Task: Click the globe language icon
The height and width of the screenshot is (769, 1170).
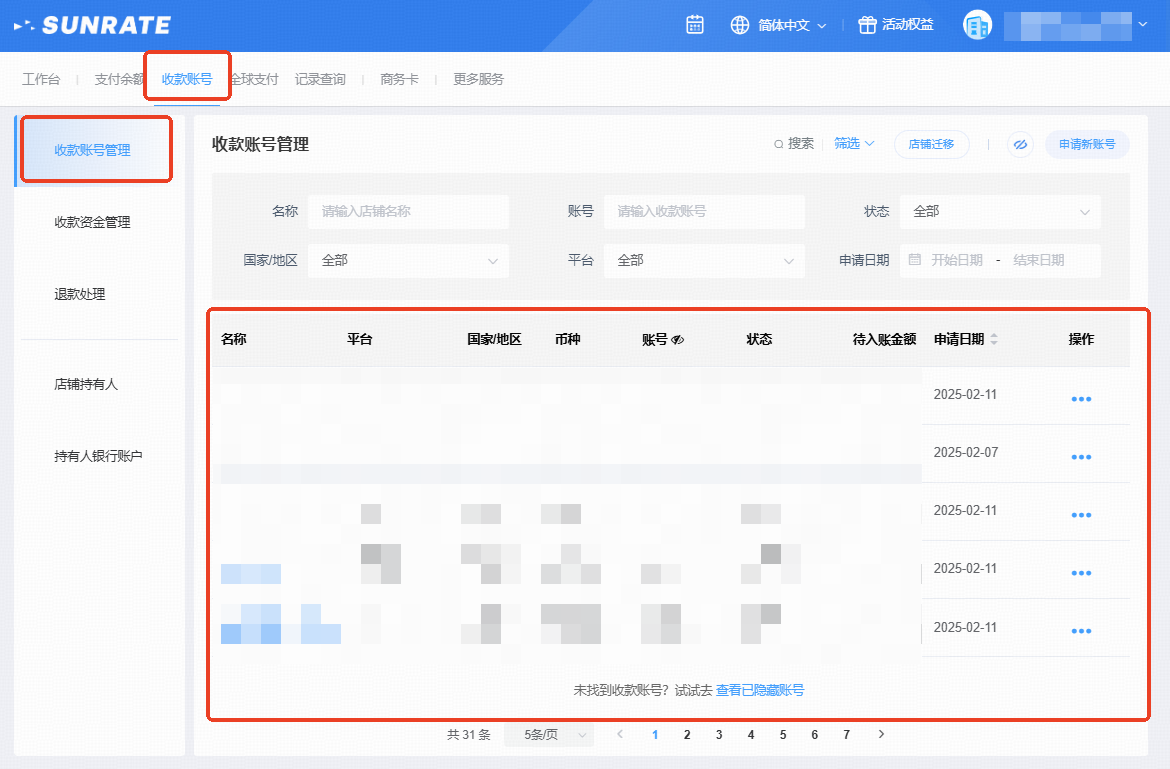Action: click(740, 25)
